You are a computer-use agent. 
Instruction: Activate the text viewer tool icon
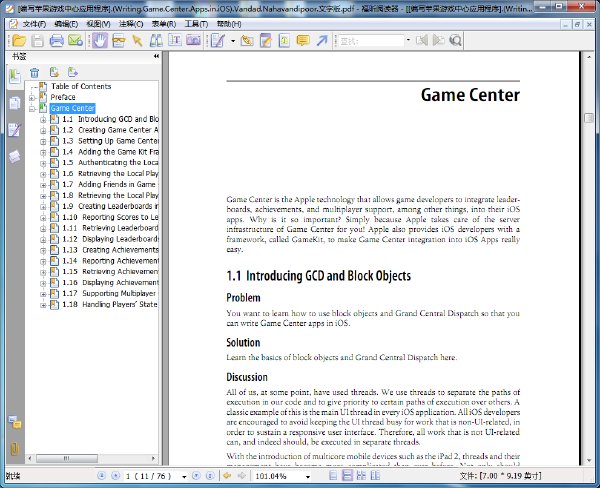[x=174, y=40]
